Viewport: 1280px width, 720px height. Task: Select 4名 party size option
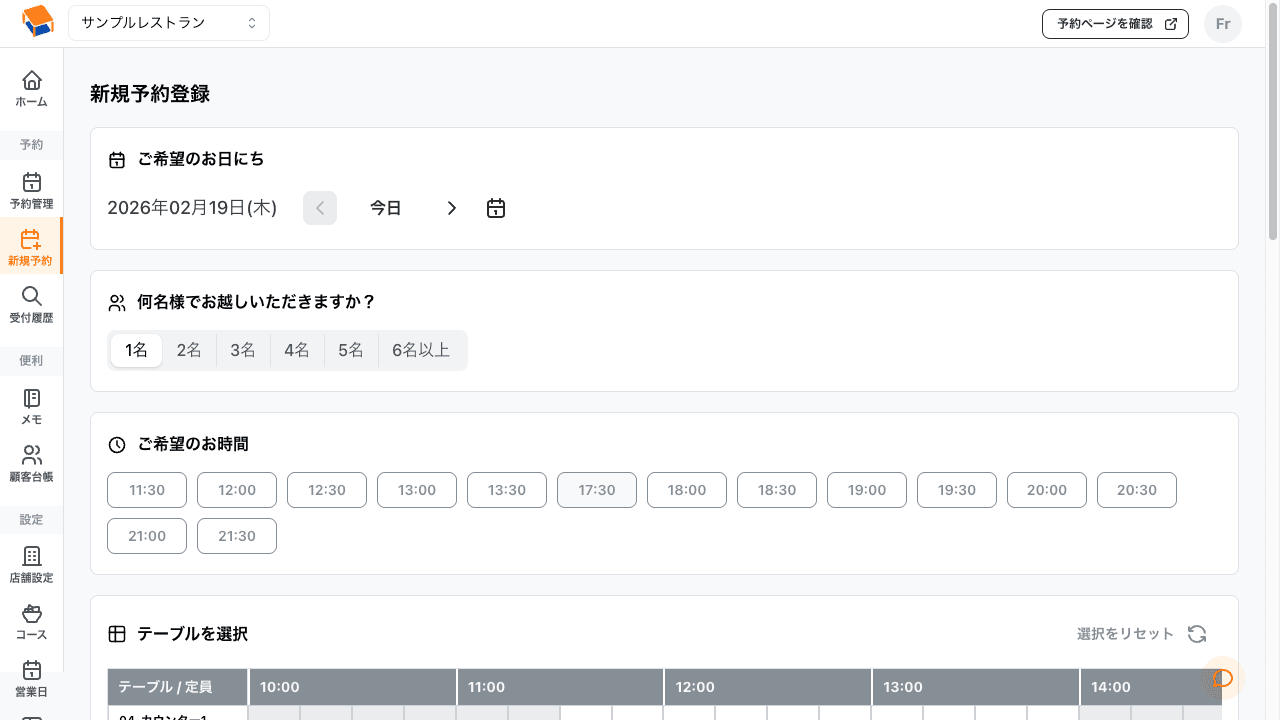(x=297, y=351)
